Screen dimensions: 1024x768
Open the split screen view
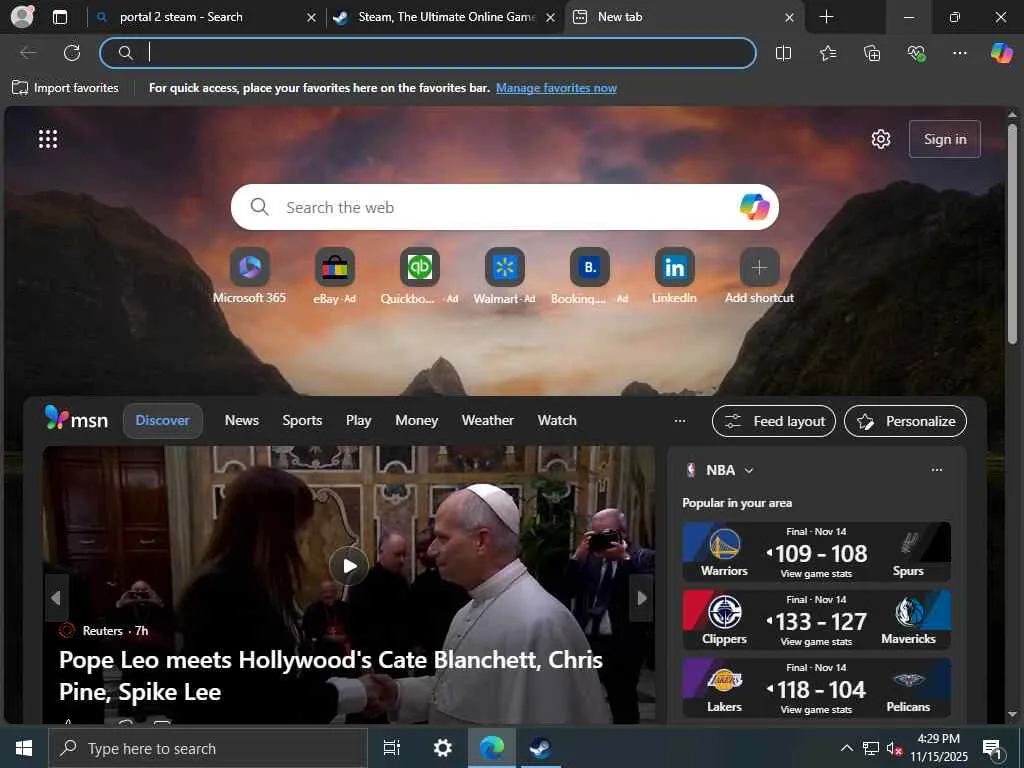783,53
